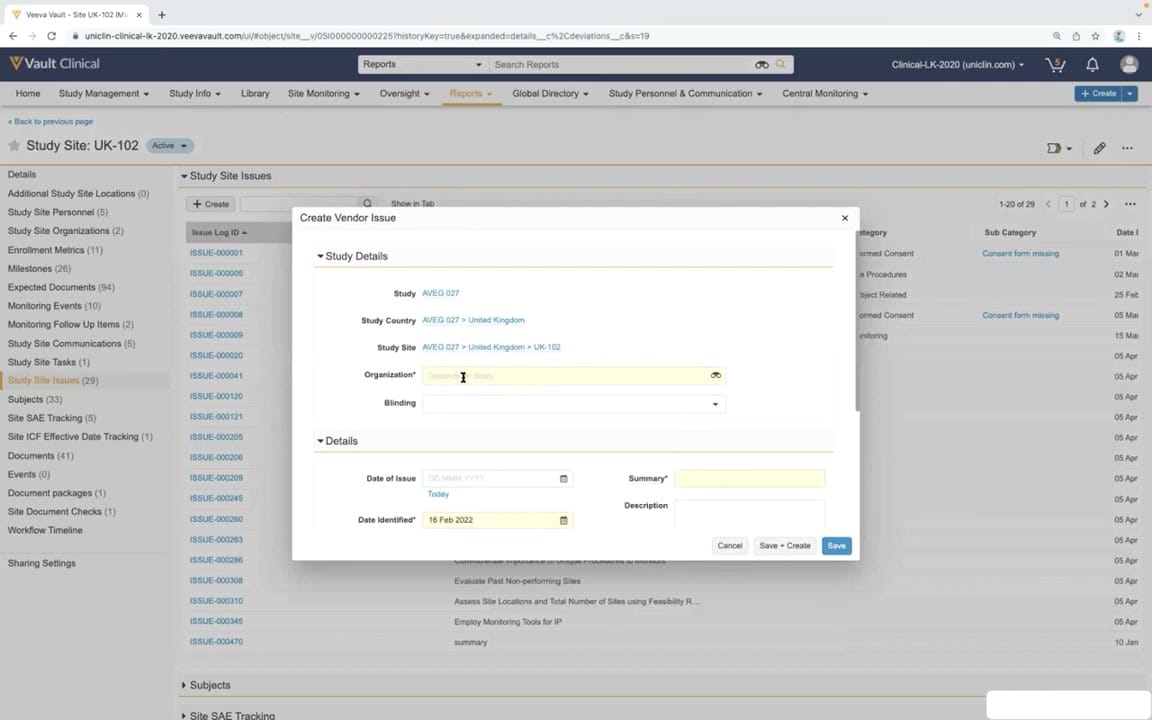Select Subjects (33) in the sidebar

(x=35, y=400)
